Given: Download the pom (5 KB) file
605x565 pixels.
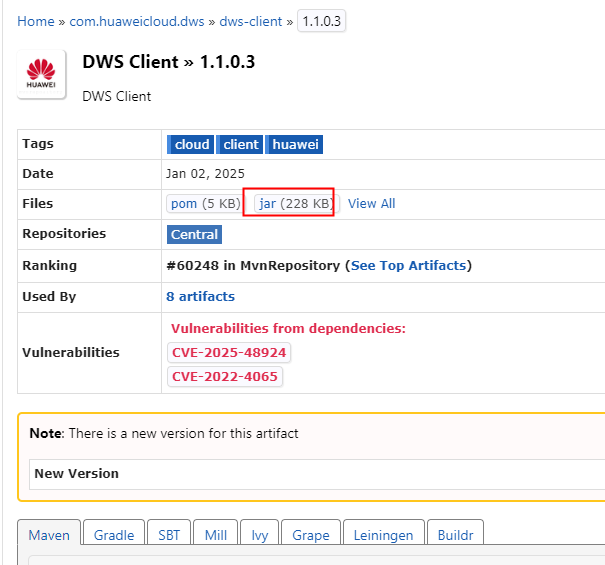Looking at the screenshot, I should [x=205, y=204].
